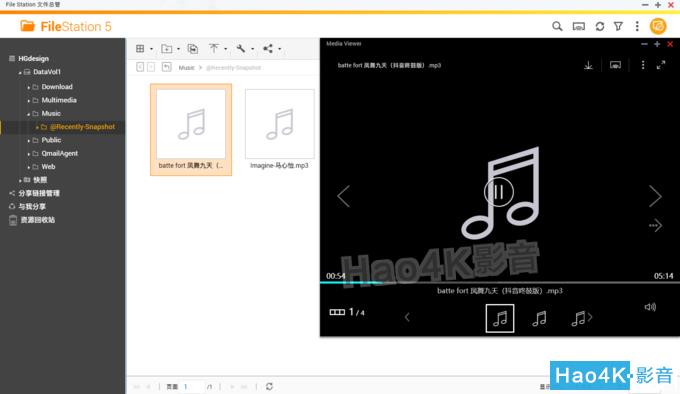The width and height of the screenshot is (680, 394).
Task: Click the create folder toolbar icon
Action: (167, 49)
